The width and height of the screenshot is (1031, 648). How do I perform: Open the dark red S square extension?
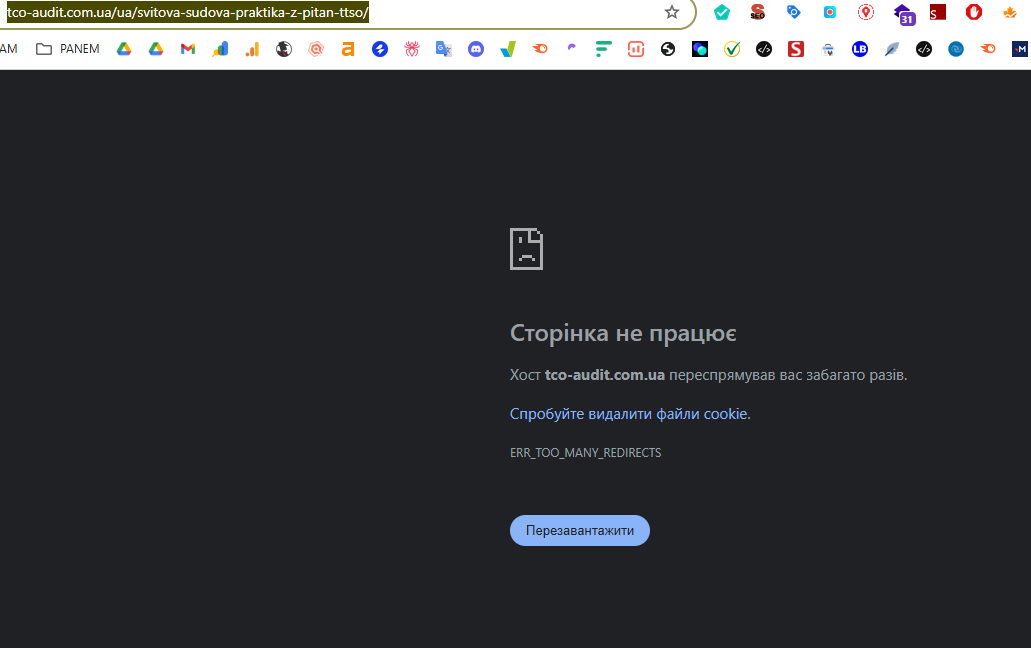(938, 12)
